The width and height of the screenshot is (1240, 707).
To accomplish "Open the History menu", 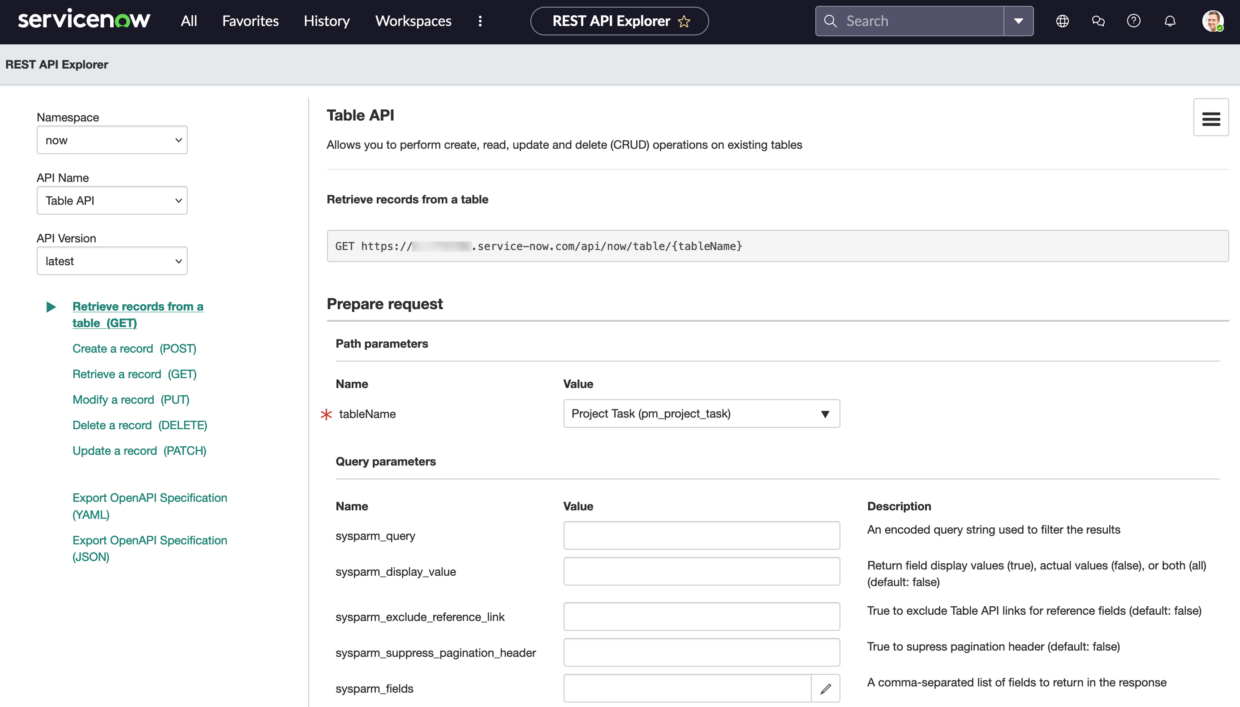I will click(x=326, y=20).
